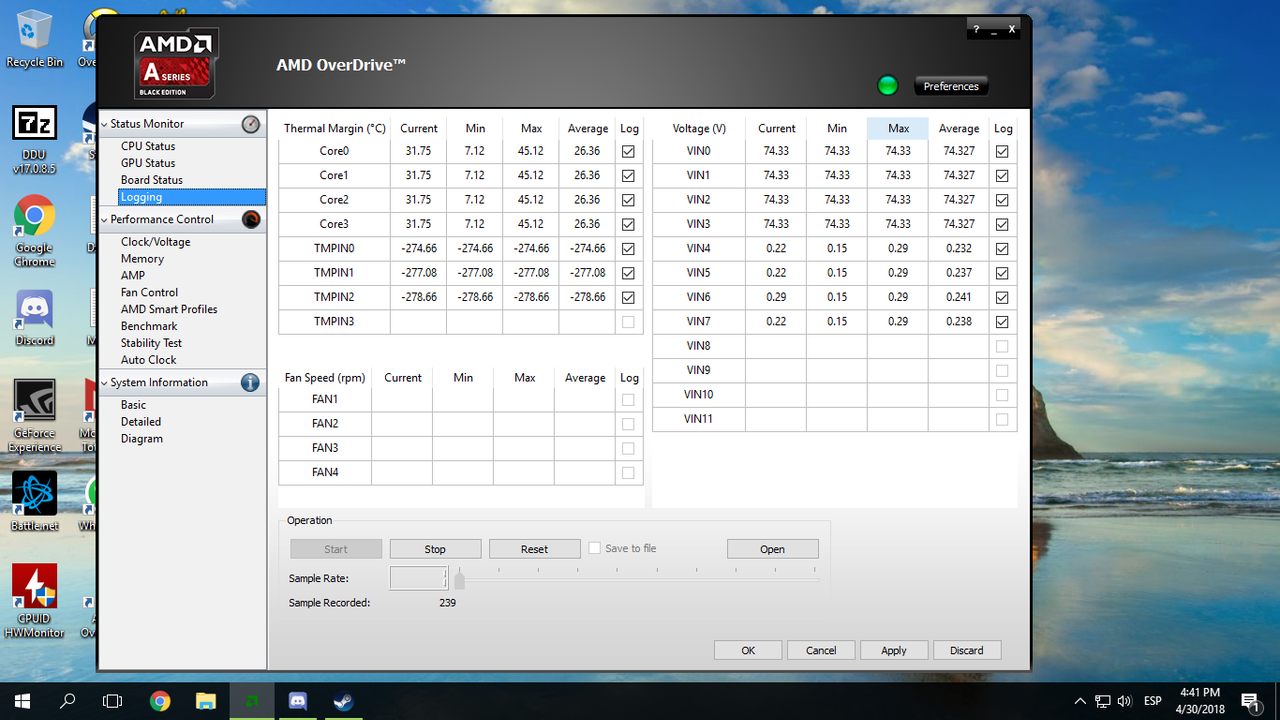Click the Stop logging button

tap(435, 549)
